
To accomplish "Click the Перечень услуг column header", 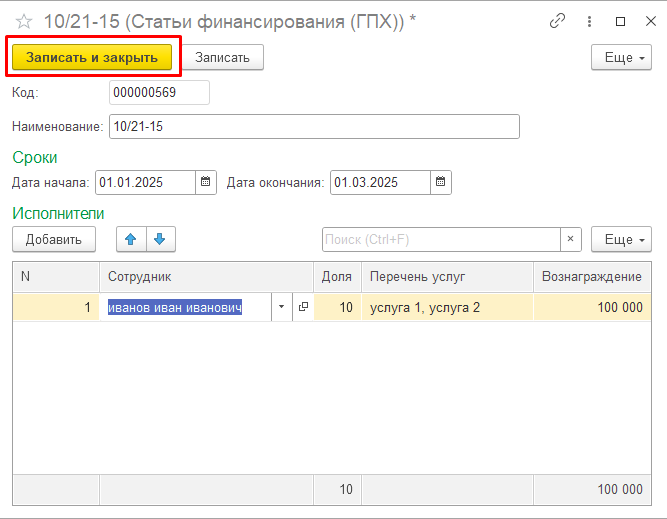I will pos(417,277).
